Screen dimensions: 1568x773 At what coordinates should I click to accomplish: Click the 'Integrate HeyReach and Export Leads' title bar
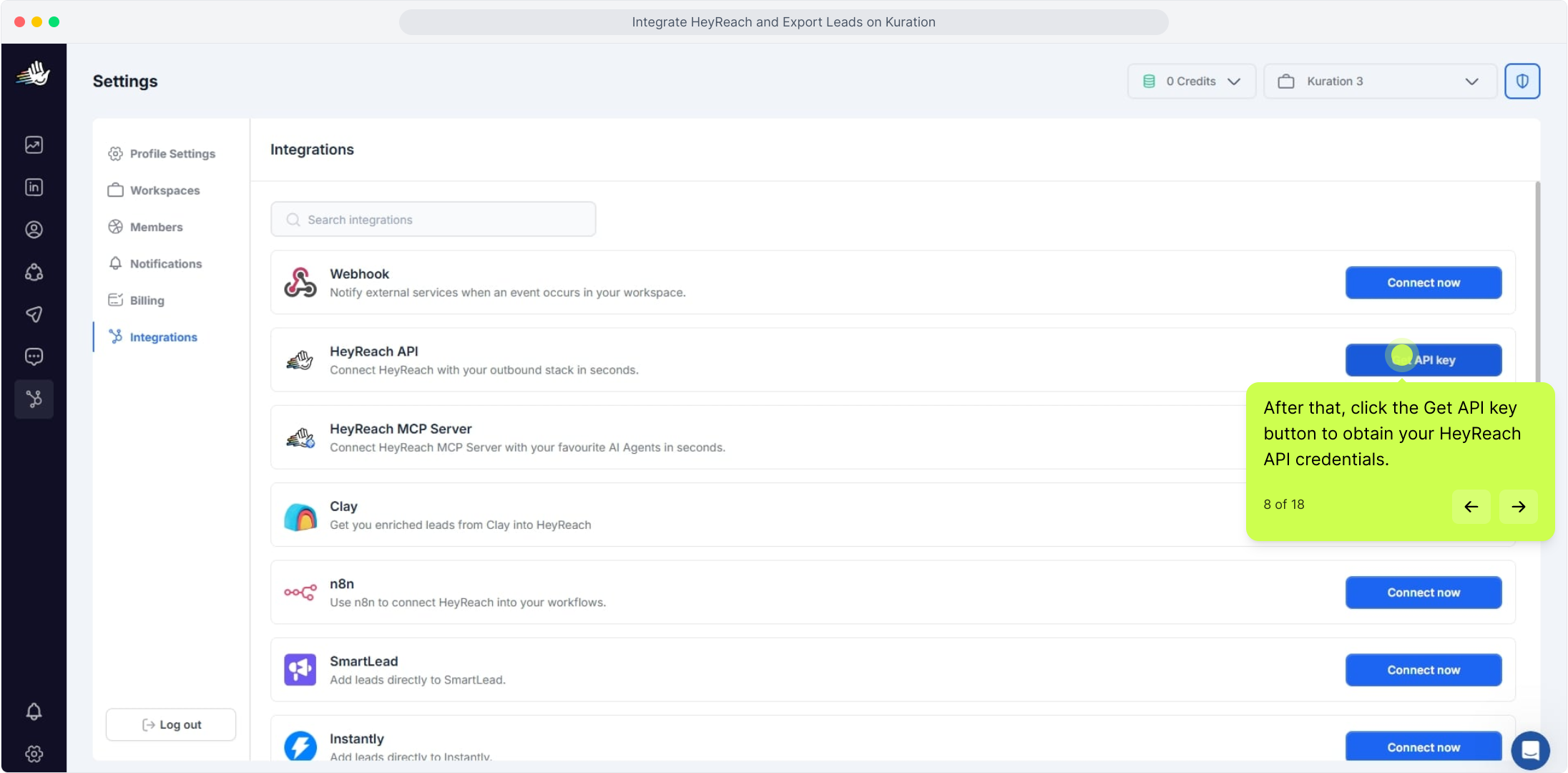(x=784, y=22)
